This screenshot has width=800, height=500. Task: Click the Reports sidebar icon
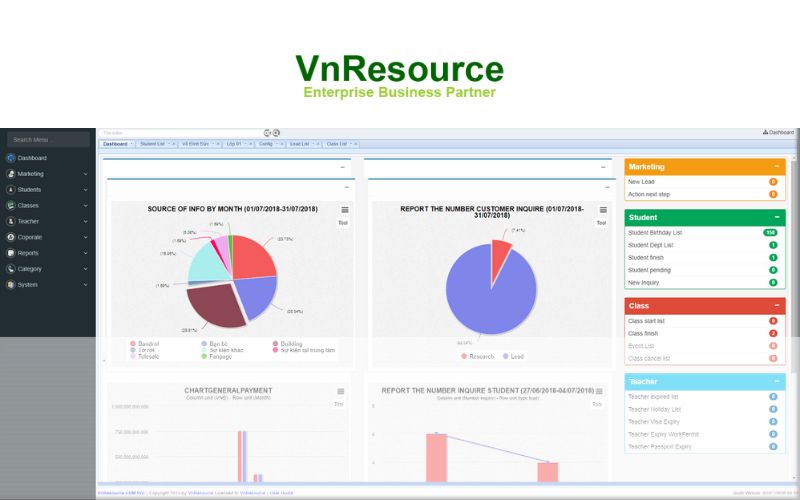coord(11,253)
